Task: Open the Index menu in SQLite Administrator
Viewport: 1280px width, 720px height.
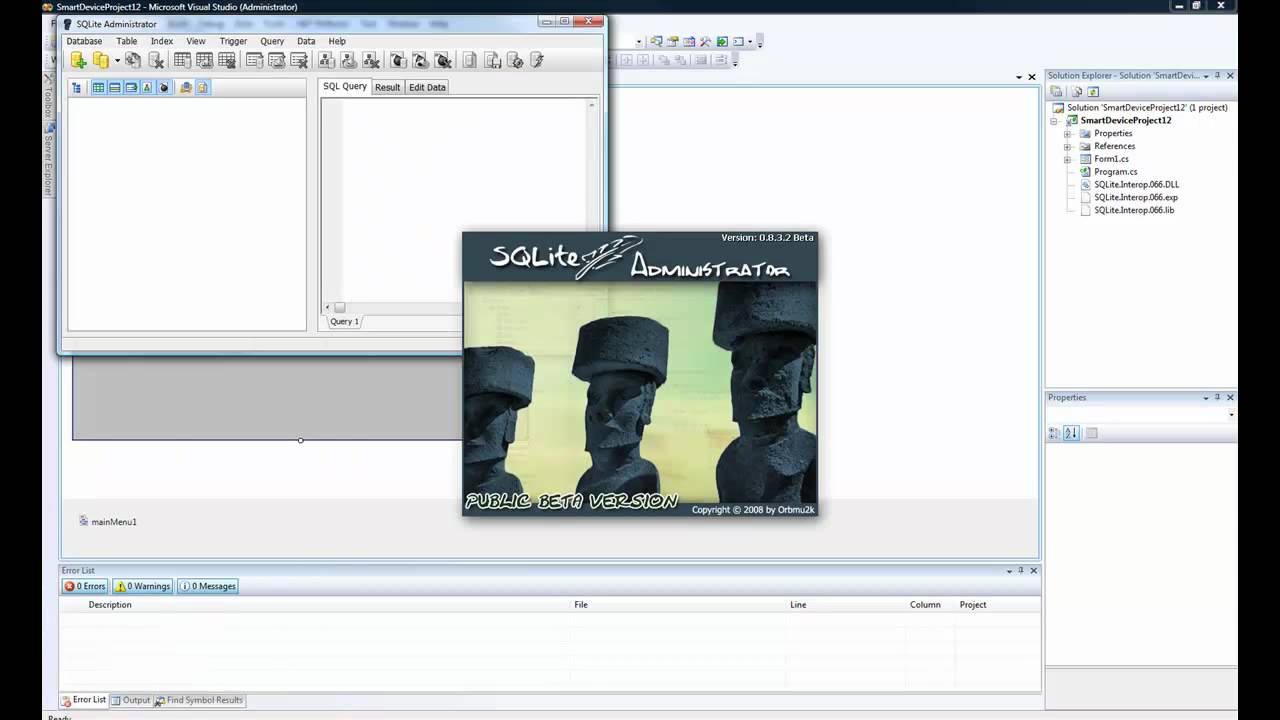Action: pos(162,41)
